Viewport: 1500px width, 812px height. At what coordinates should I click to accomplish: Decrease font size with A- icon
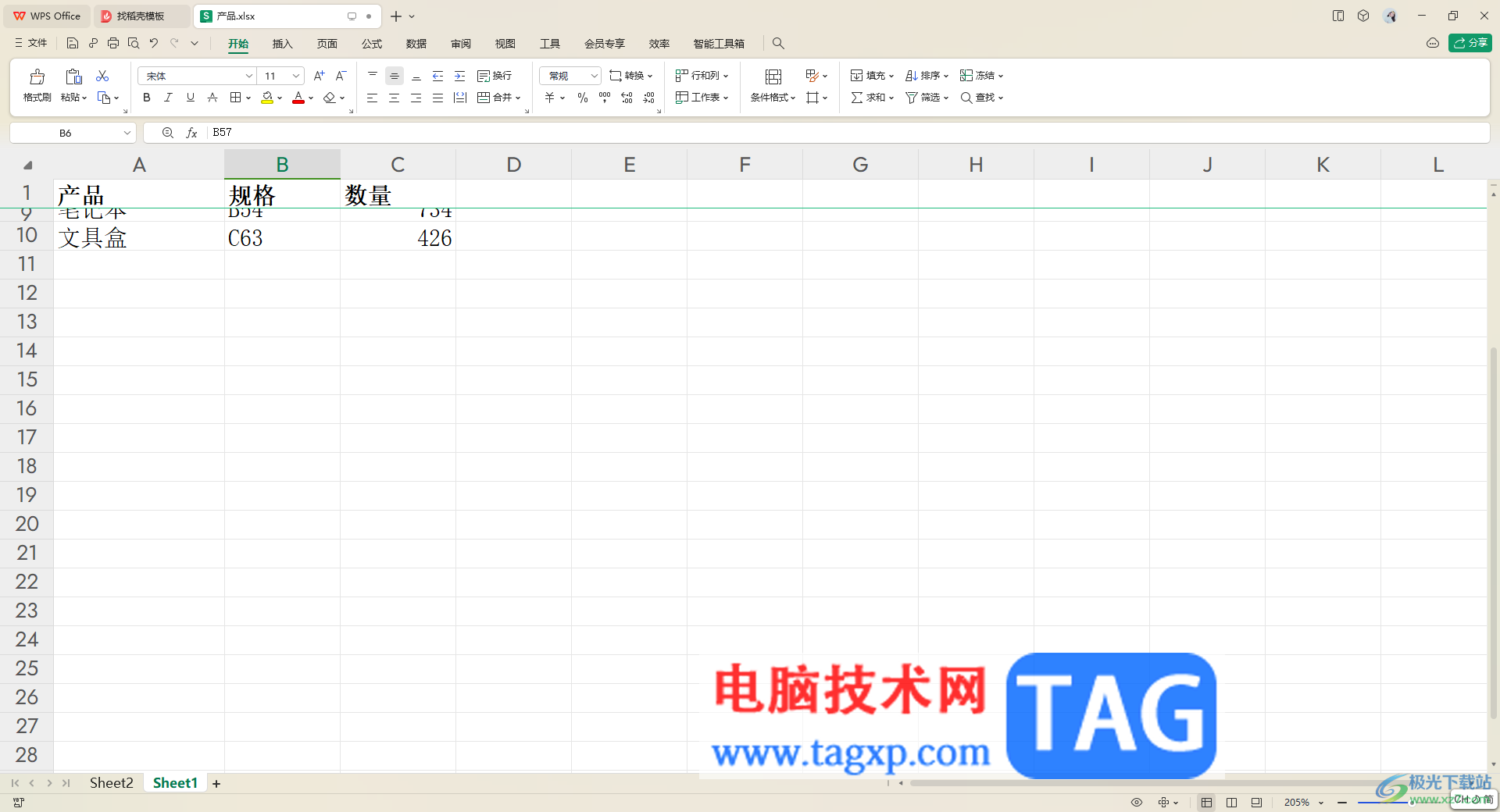[x=341, y=76]
